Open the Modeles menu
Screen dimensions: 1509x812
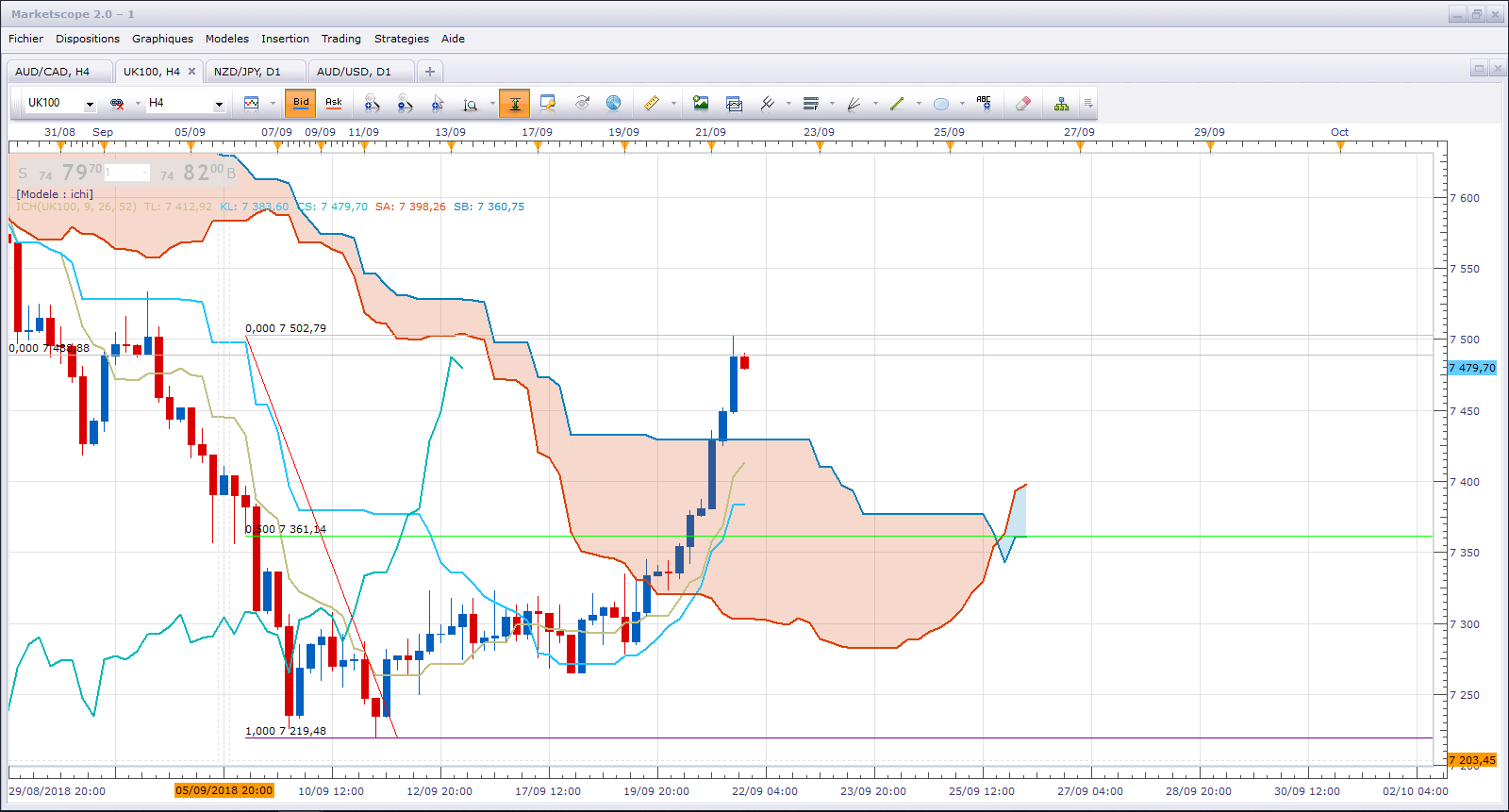227,39
